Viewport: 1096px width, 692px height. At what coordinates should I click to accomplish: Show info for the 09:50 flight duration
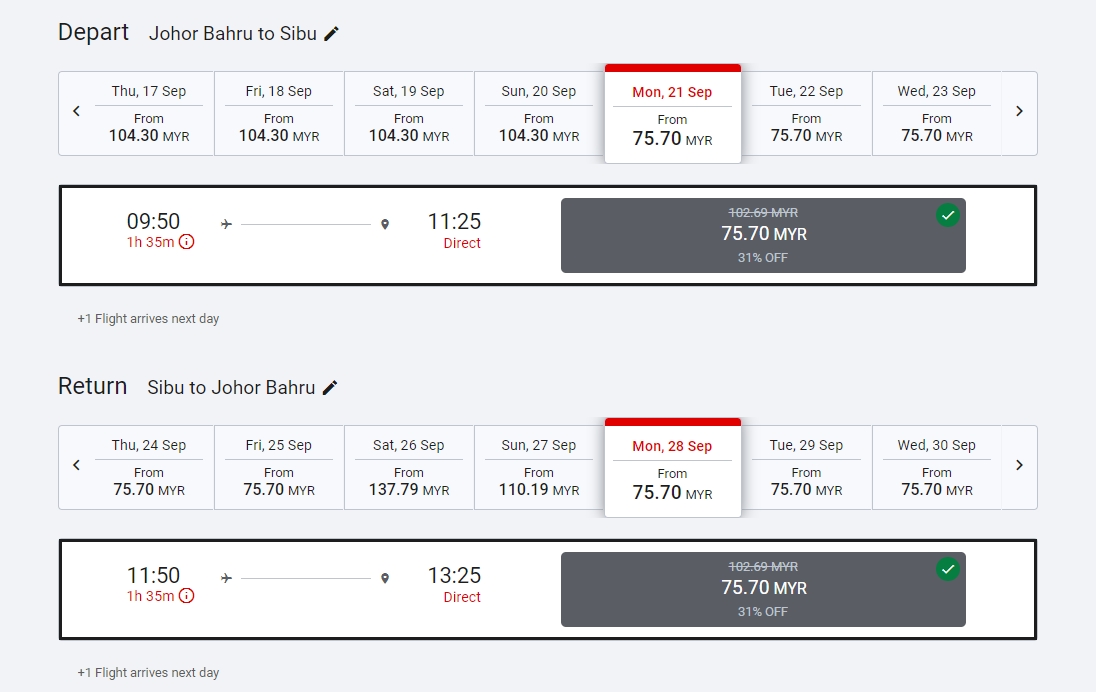(x=186, y=242)
